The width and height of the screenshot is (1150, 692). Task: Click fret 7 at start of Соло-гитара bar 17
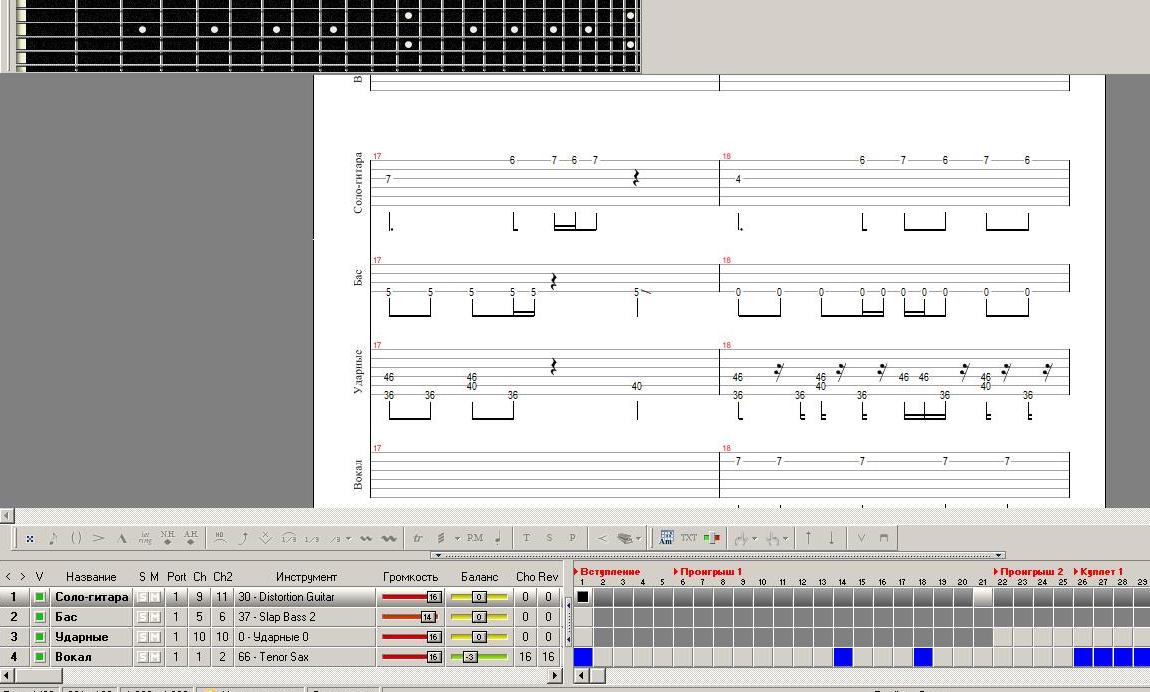pyautogui.click(x=388, y=179)
